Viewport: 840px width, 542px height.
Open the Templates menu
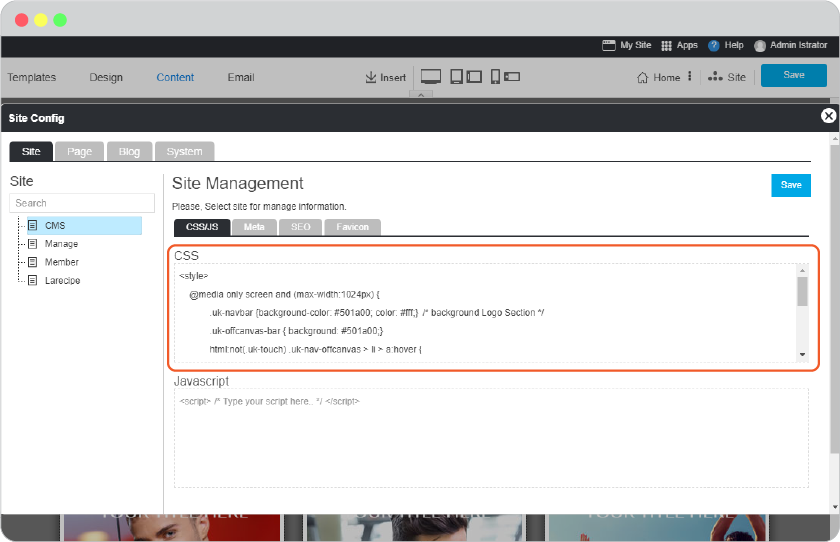click(32, 77)
